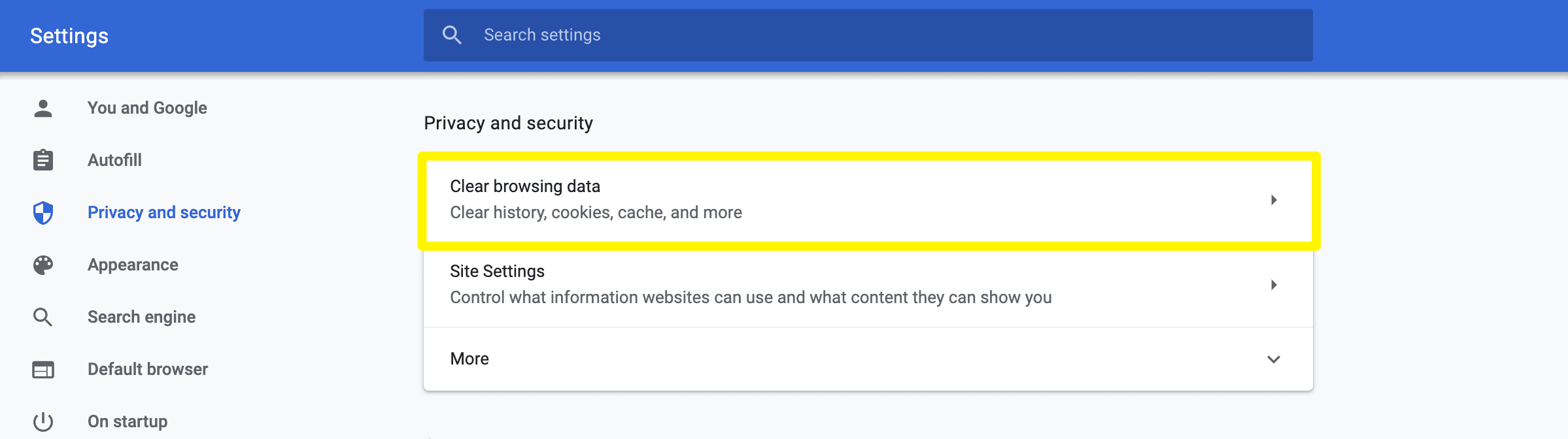Screen dimensions: 1568x439
Task: Click the Default browser icon
Action: [x=43, y=369]
